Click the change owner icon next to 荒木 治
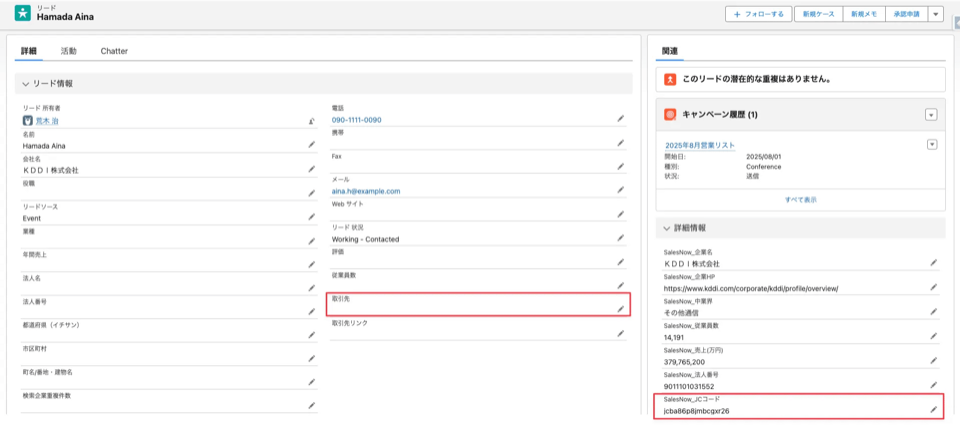 (312, 121)
